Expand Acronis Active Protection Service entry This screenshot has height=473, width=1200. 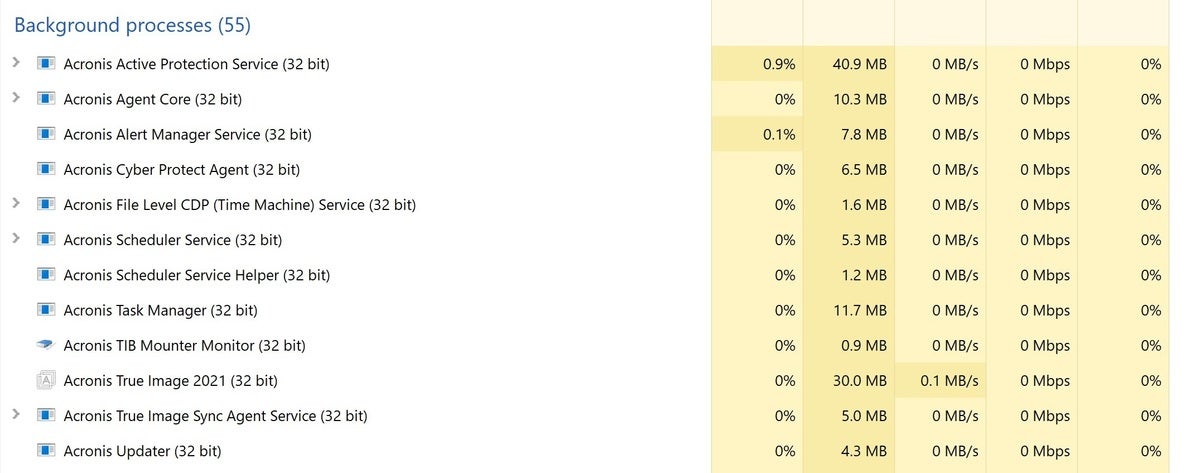coord(16,63)
